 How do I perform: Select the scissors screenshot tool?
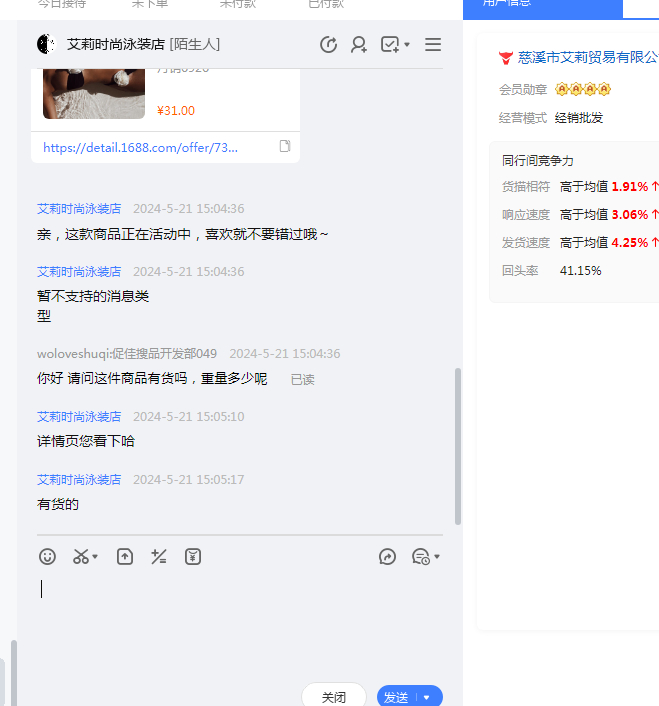(81, 557)
